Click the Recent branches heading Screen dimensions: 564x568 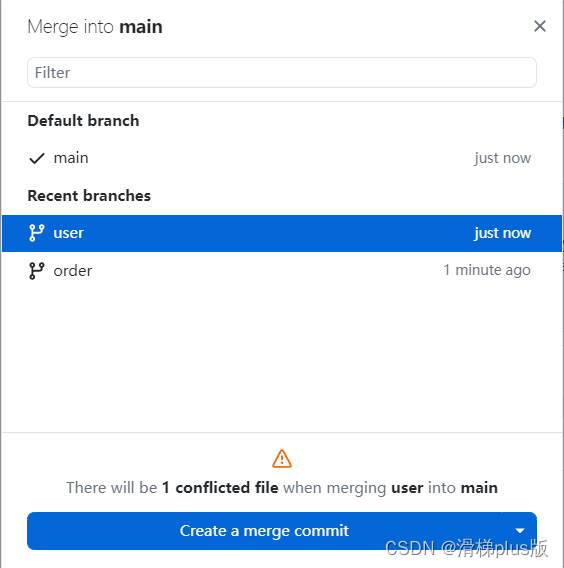pyautogui.click(x=89, y=196)
